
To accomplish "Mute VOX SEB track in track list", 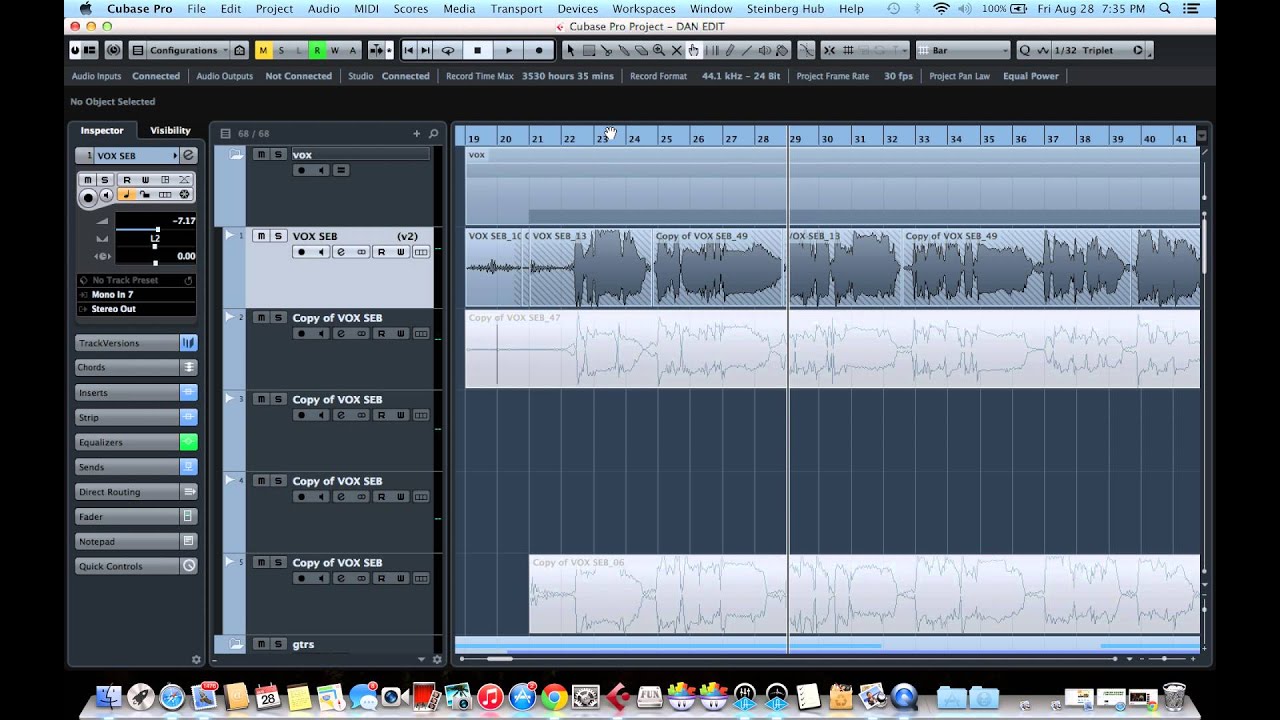I will pyautogui.click(x=260, y=236).
